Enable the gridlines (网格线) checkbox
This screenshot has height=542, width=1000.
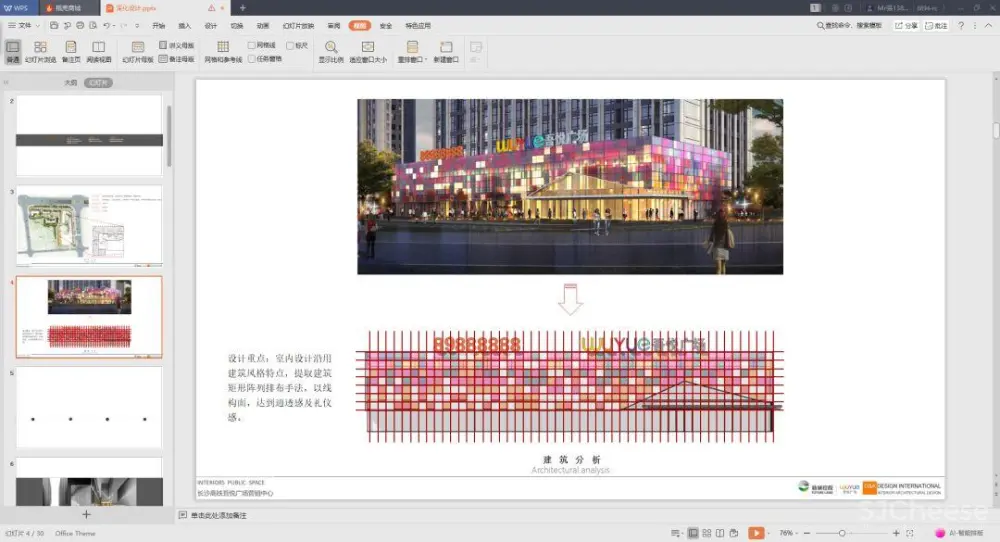[x=252, y=46]
